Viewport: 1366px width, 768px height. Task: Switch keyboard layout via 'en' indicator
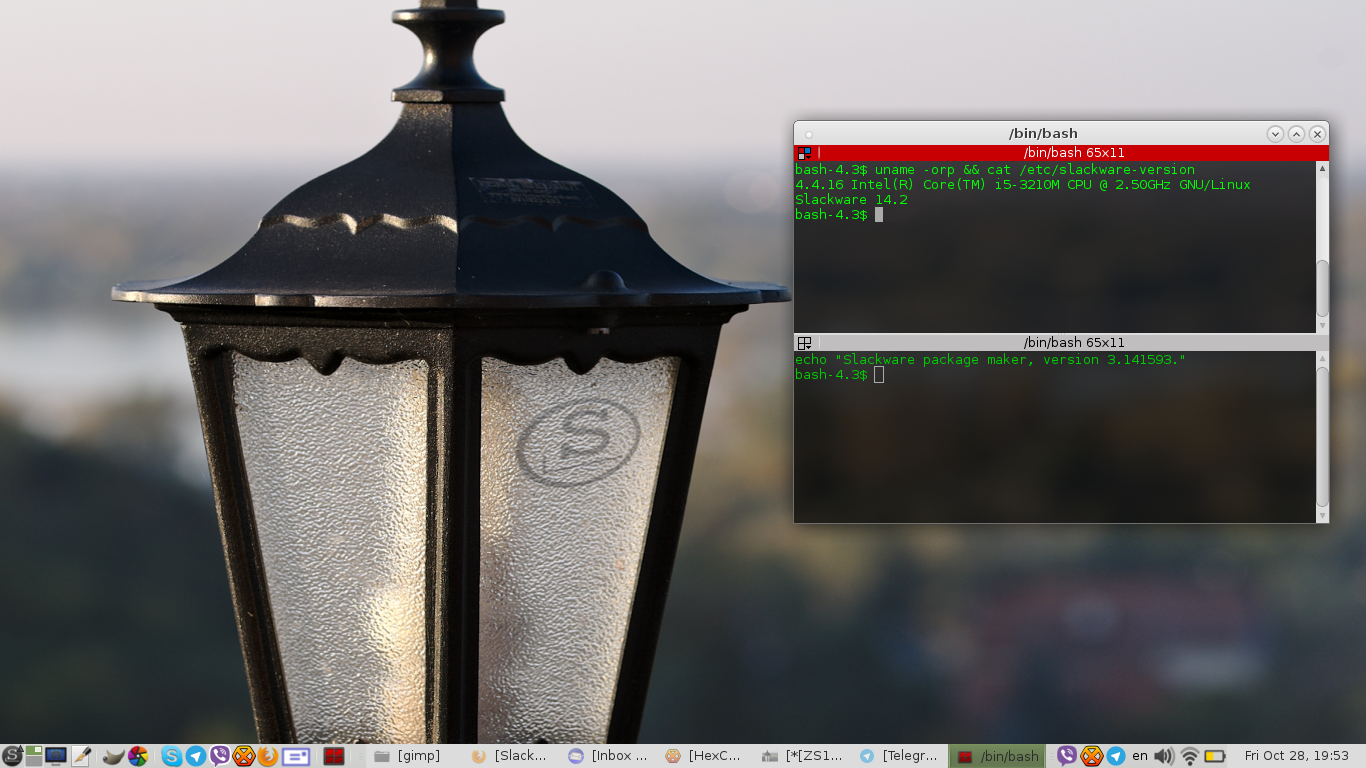[x=1140, y=756]
